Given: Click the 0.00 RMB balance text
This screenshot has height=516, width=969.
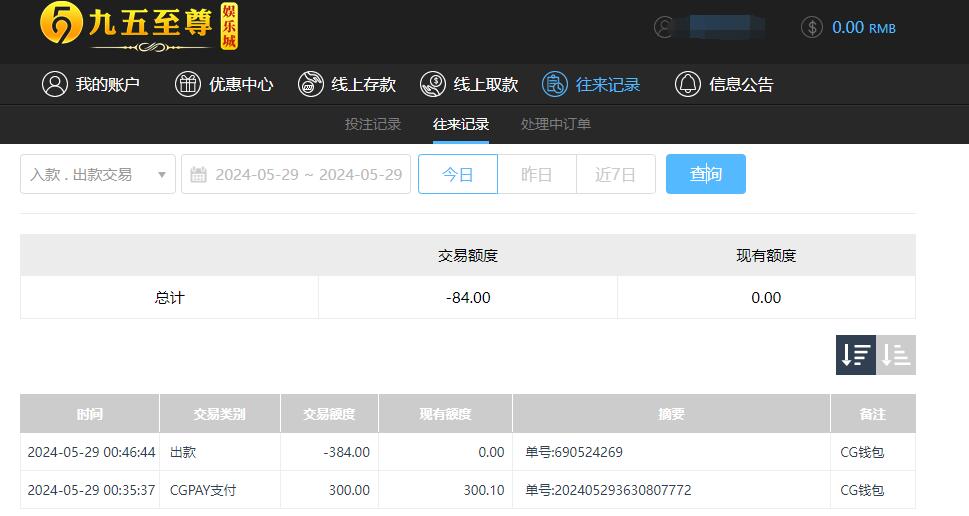Looking at the screenshot, I should (x=863, y=27).
